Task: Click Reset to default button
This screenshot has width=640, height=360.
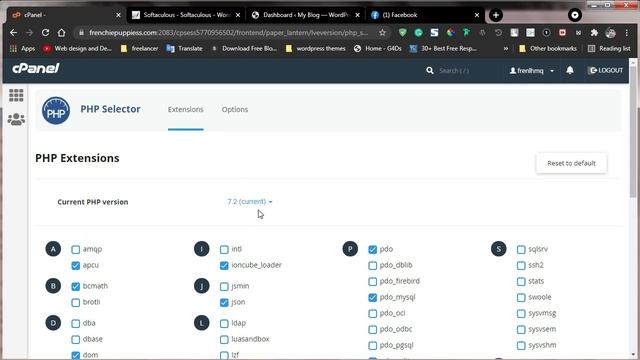Action: click(571, 163)
